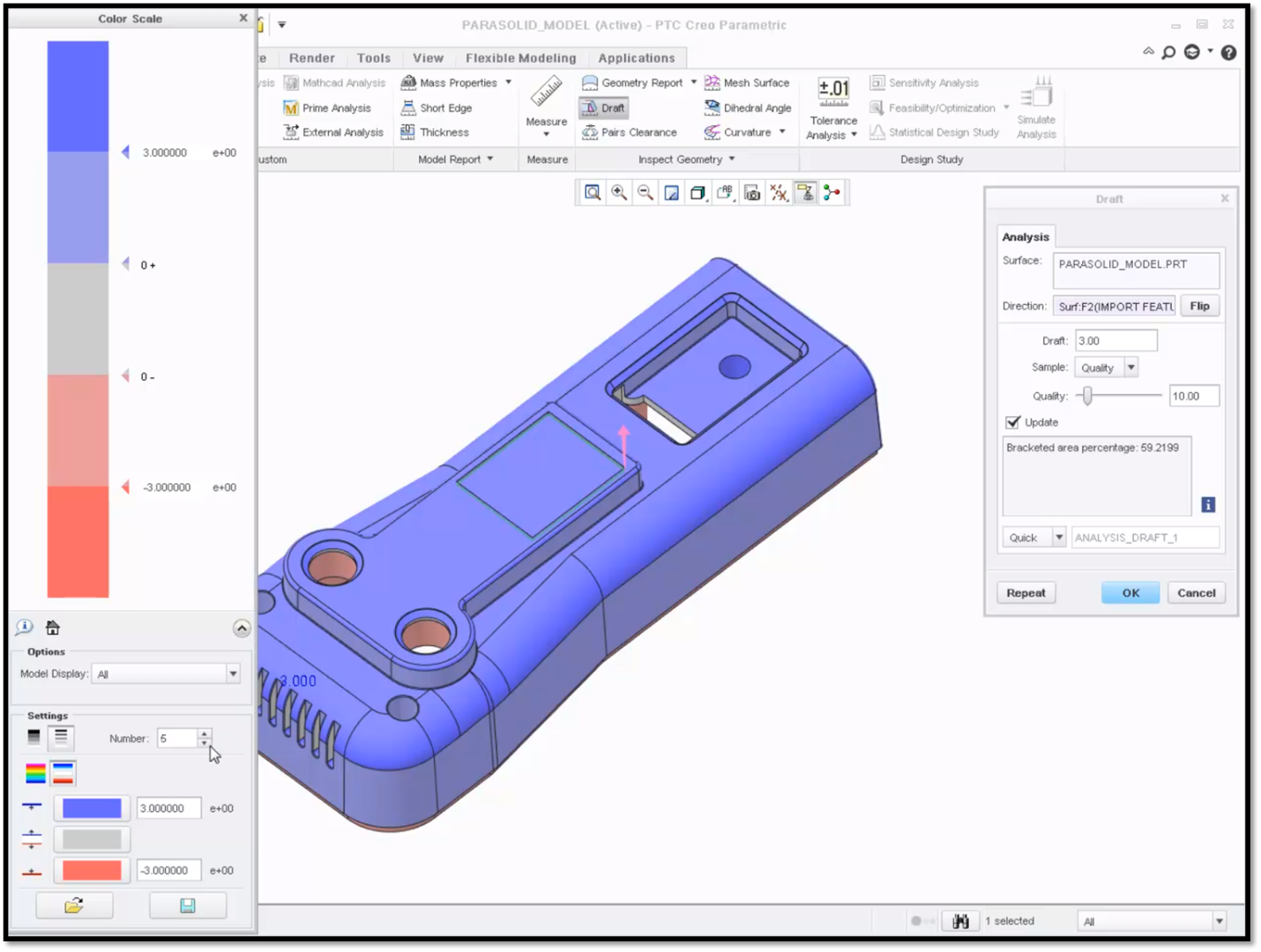Image resolution: width=1261 pixels, height=952 pixels.
Task: Click the open folder button in Color Scale
Action: click(74, 905)
